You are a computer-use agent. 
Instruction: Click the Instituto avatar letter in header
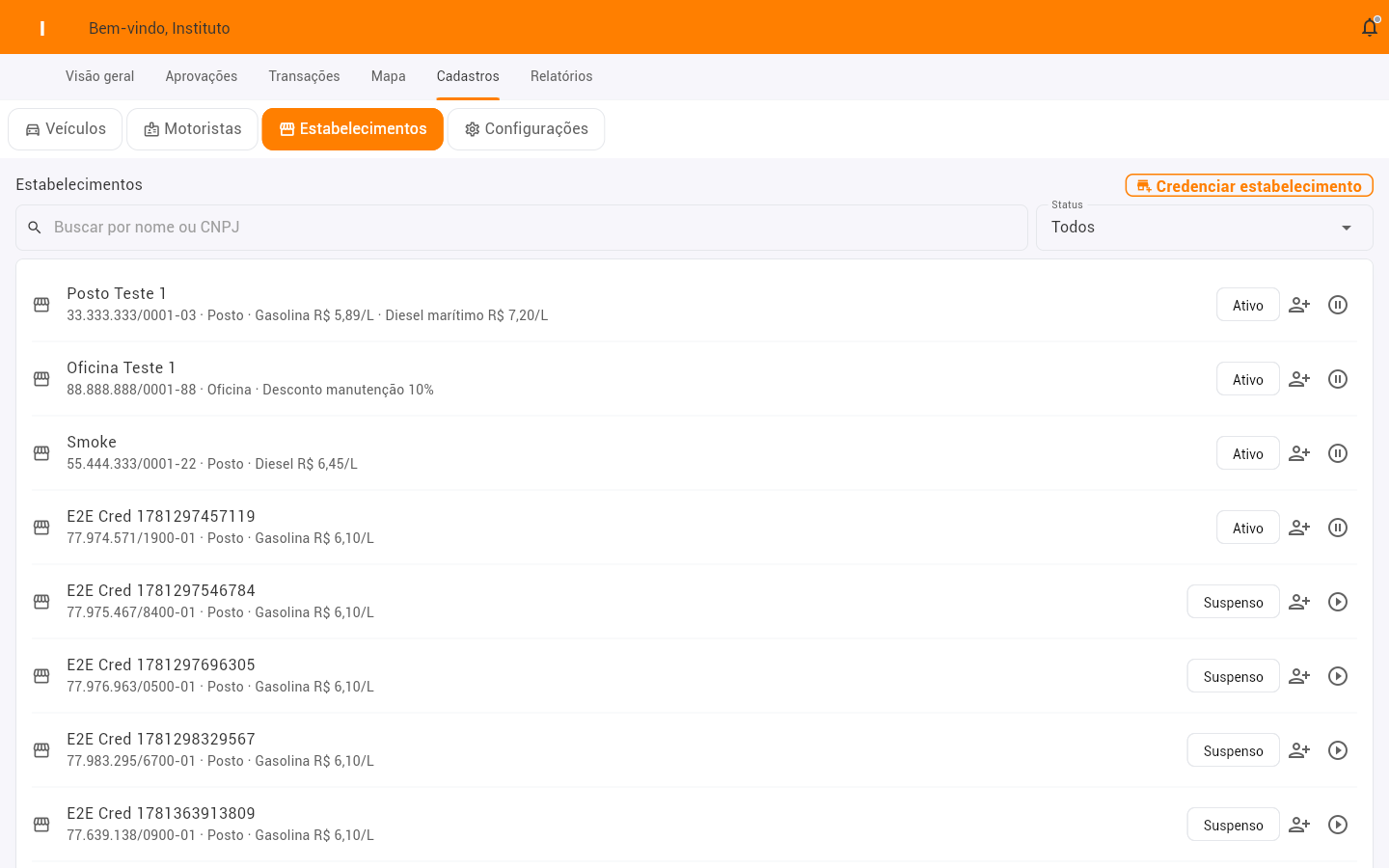[42, 28]
